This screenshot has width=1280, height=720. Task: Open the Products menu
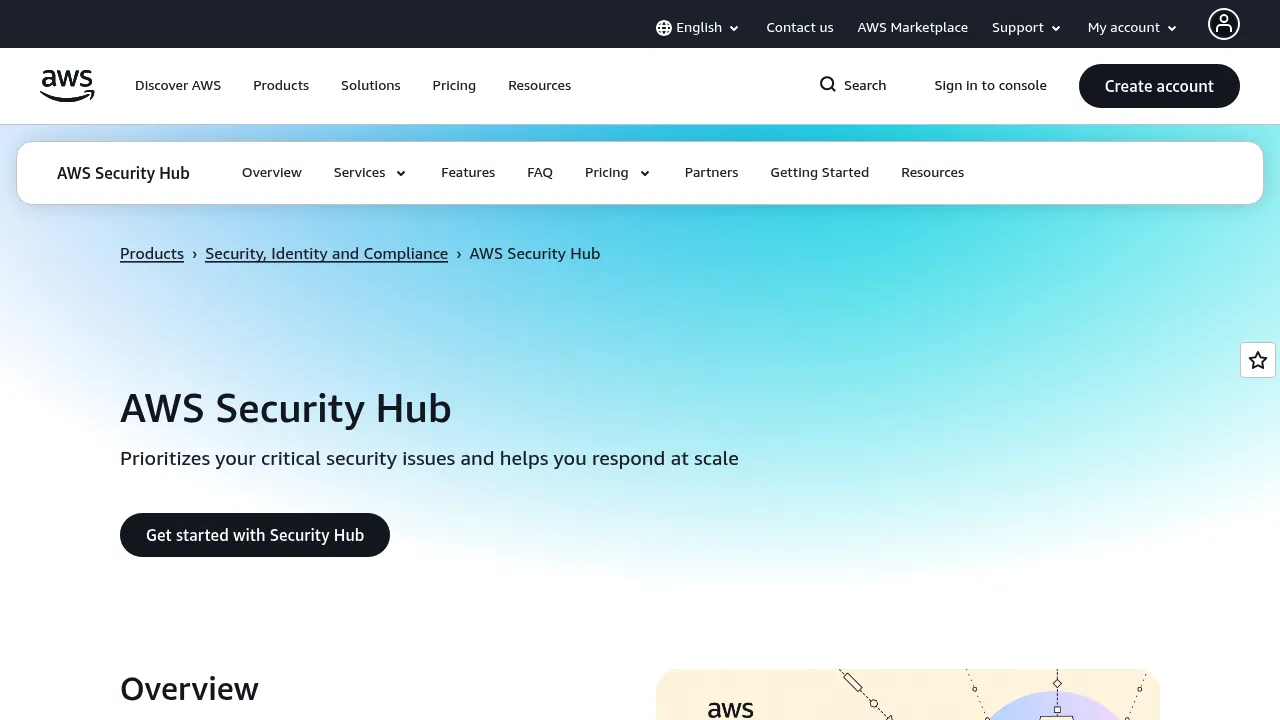[281, 86]
